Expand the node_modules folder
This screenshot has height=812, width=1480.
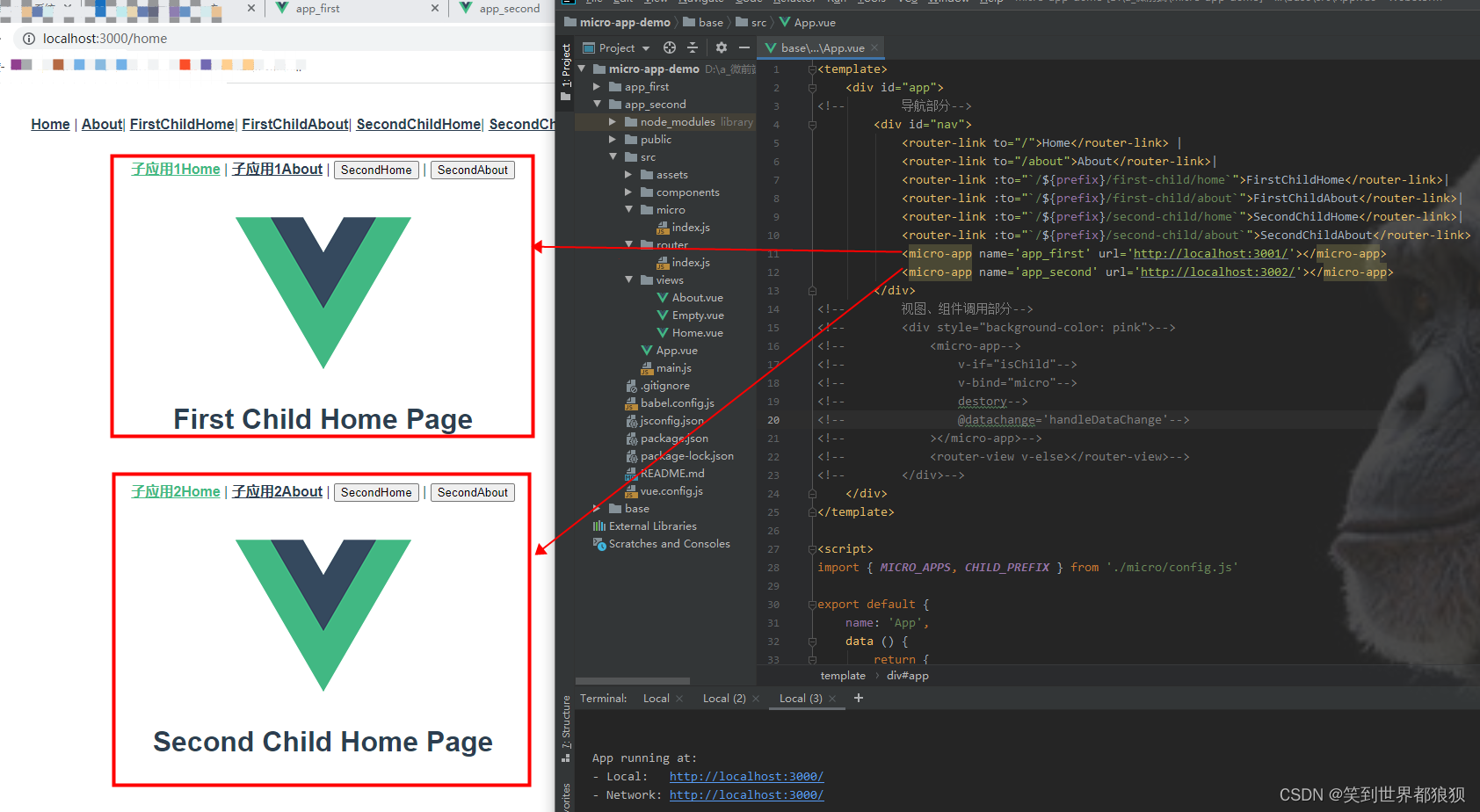pyautogui.click(x=613, y=121)
